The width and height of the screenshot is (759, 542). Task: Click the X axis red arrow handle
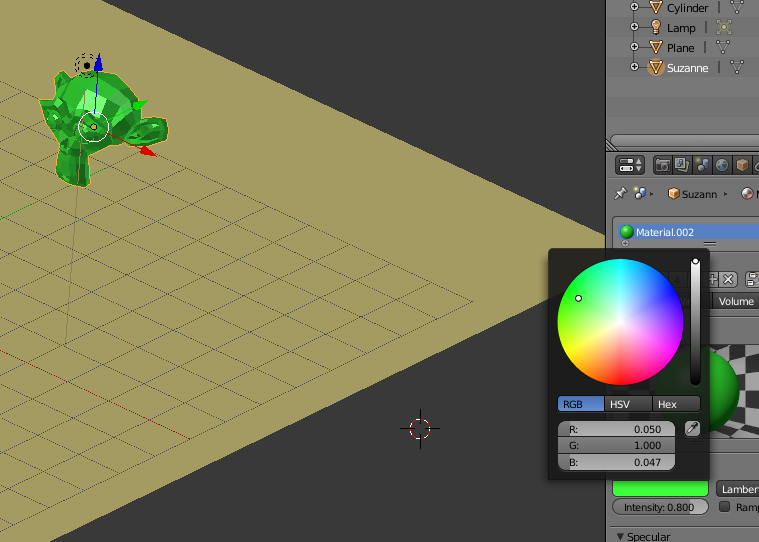click(148, 151)
